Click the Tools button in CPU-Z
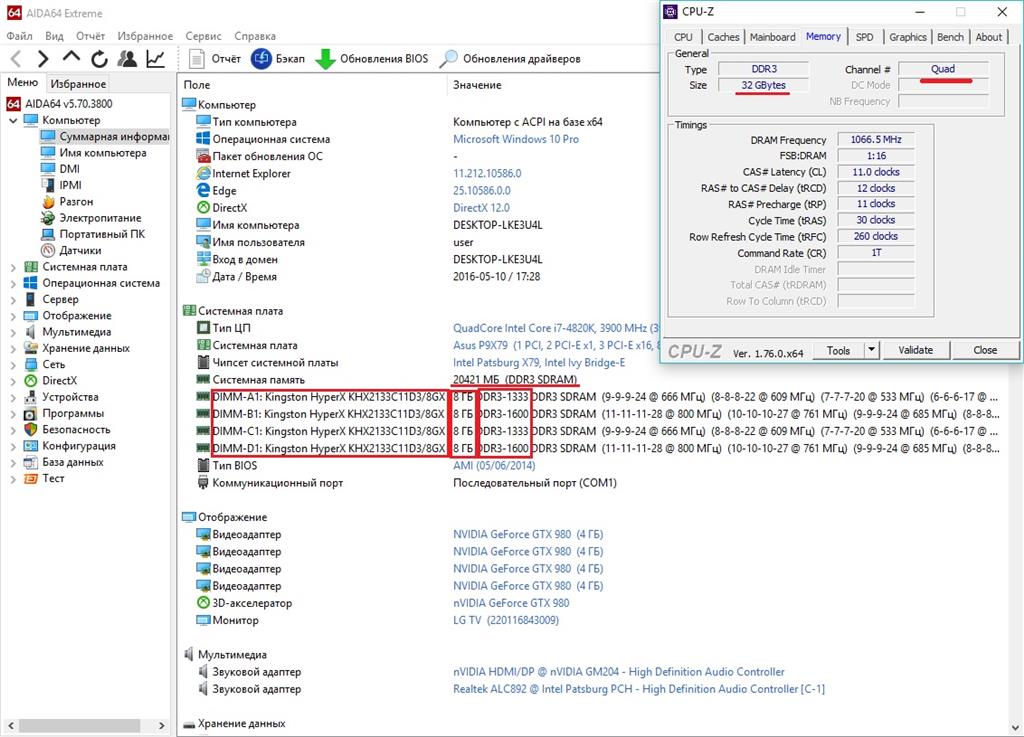The image size is (1024, 737). tap(839, 350)
